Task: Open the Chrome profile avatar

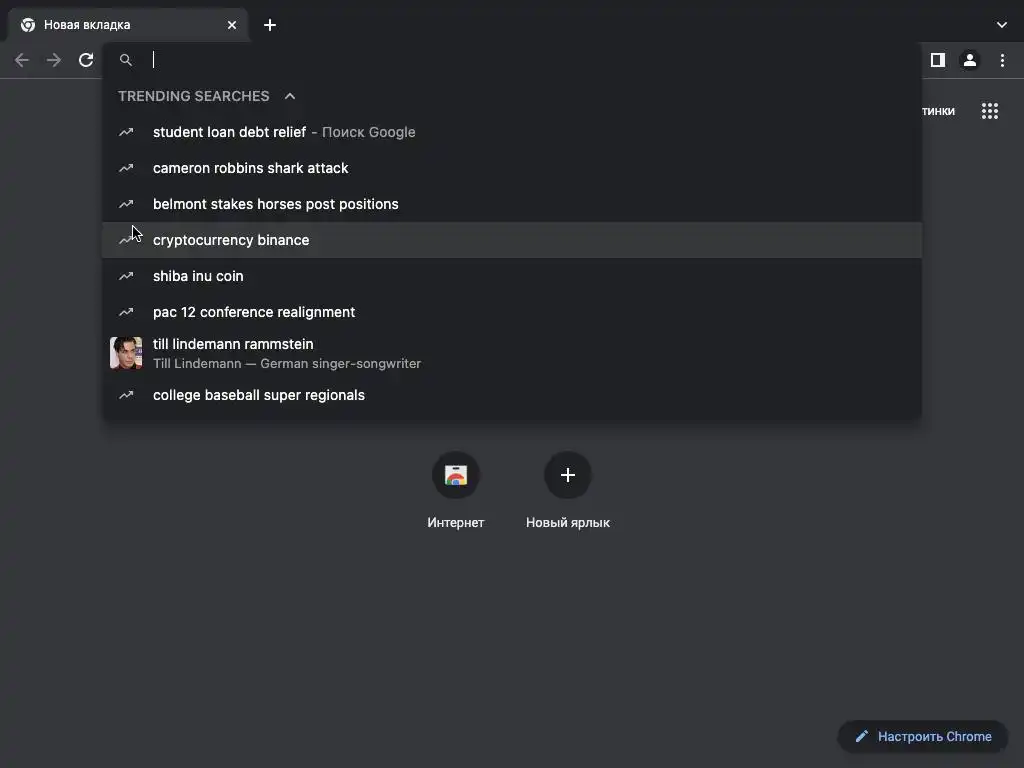Action: point(969,60)
